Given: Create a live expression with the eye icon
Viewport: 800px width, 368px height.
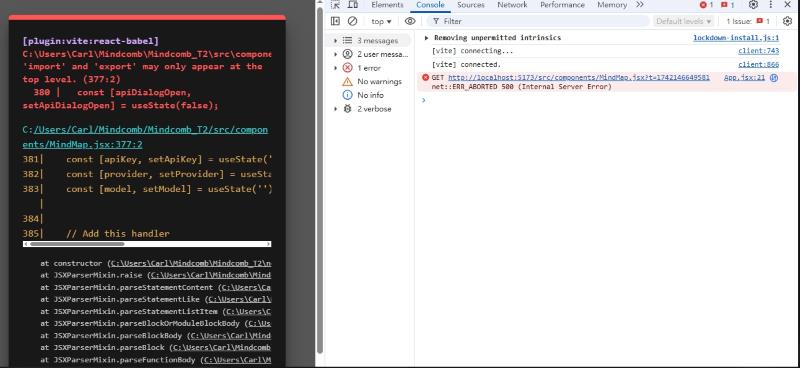Looking at the screenshot, I should [410, 21].
